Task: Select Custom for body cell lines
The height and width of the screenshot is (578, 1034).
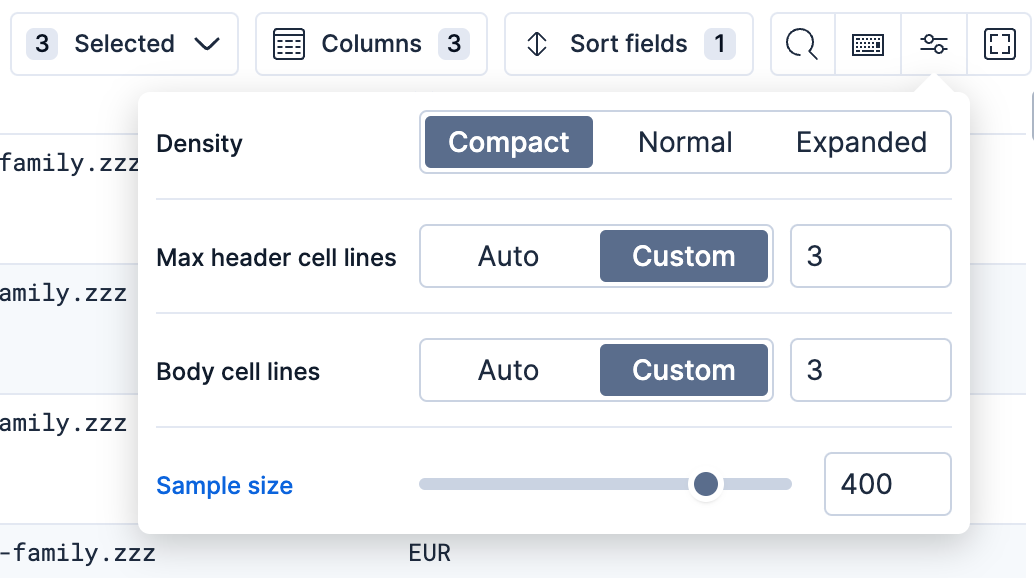Action: [684, 370]
